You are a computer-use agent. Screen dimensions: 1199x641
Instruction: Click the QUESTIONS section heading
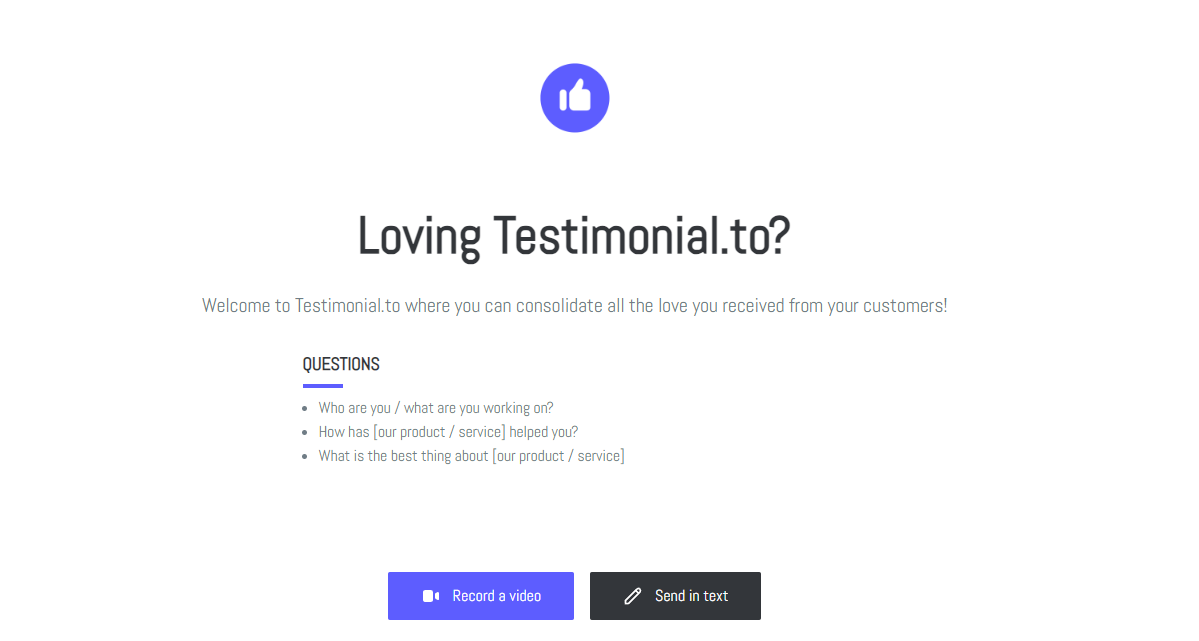tap(341, 364)
